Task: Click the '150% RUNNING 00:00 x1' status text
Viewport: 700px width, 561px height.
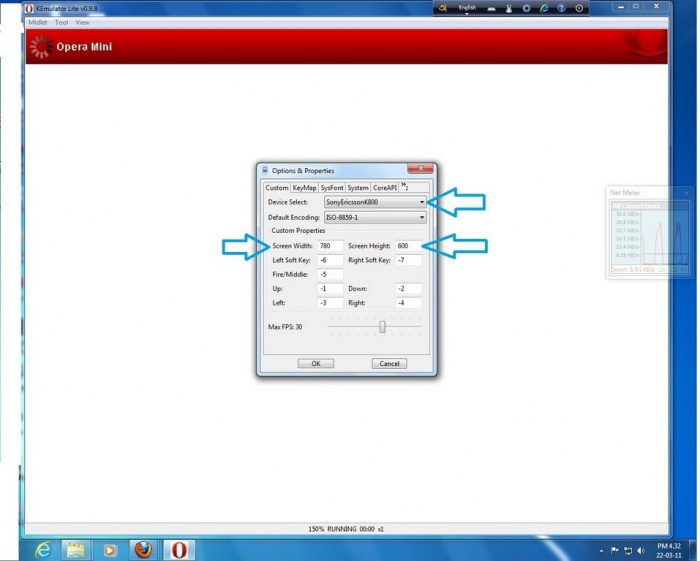Action: [346, 529]
